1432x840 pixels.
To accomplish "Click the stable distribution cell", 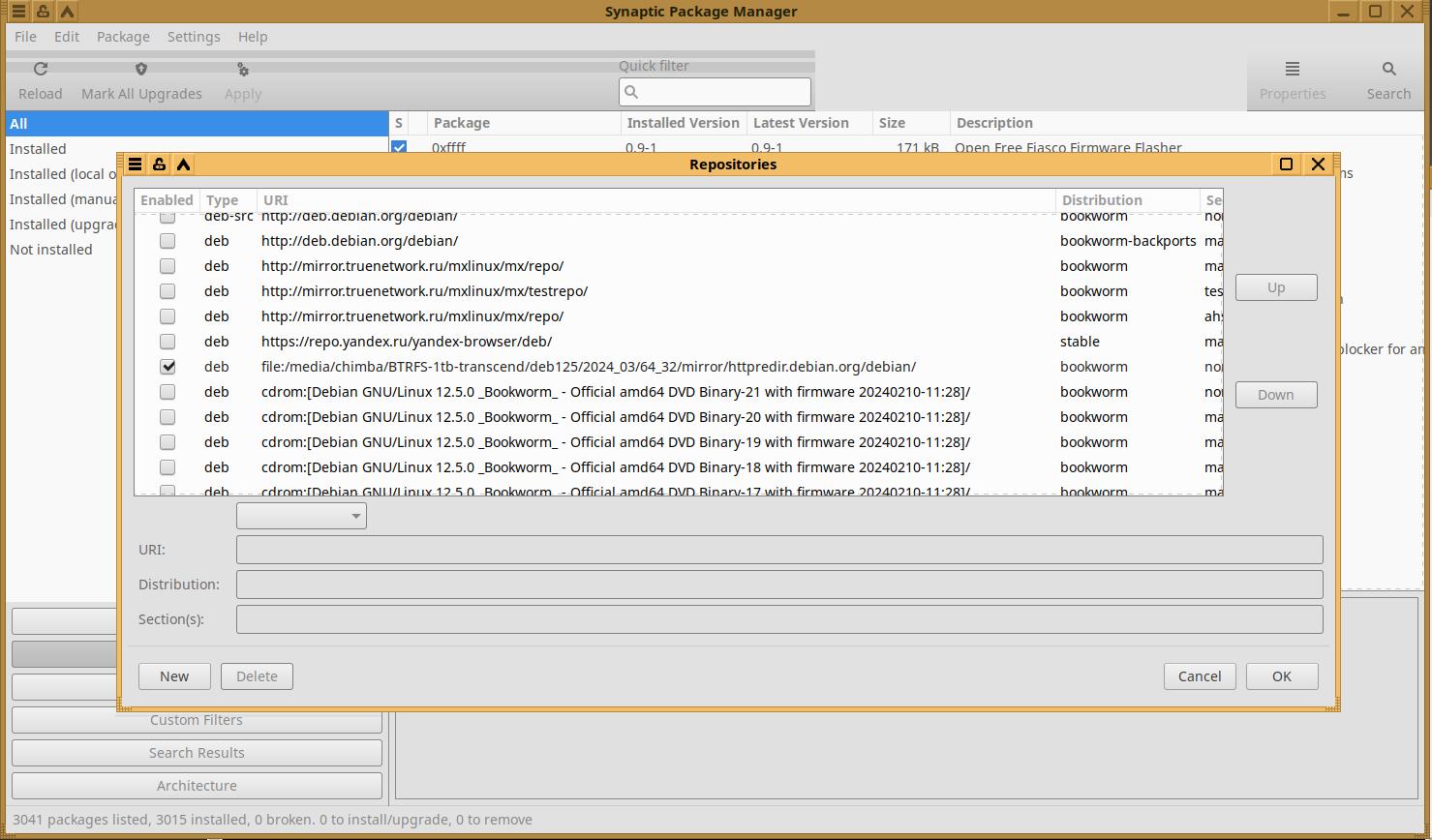I will coord(1080,342).
